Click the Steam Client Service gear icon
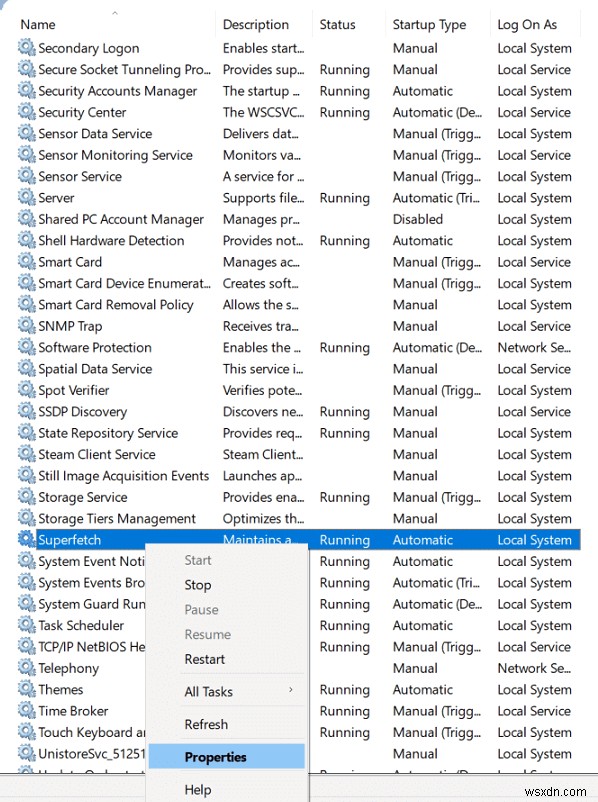The height and width of the screenshot is (802, 598). pyautogui.click(x=27, y=454)
